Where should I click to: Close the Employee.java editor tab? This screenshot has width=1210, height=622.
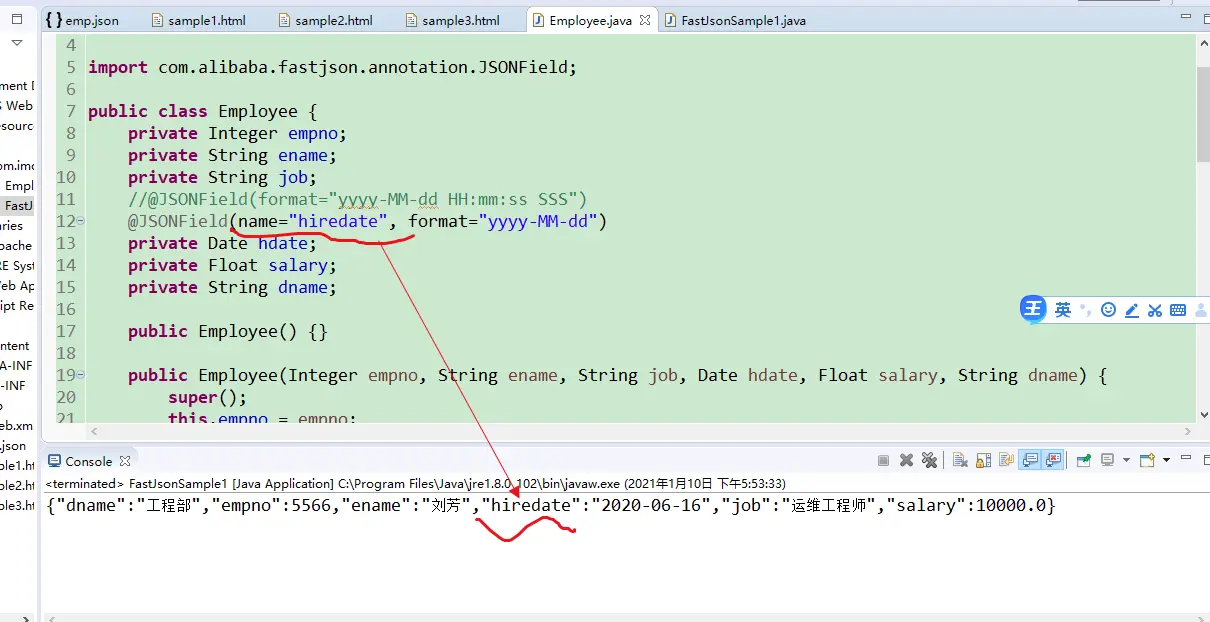pyautogui.click(x=645, y=20)
